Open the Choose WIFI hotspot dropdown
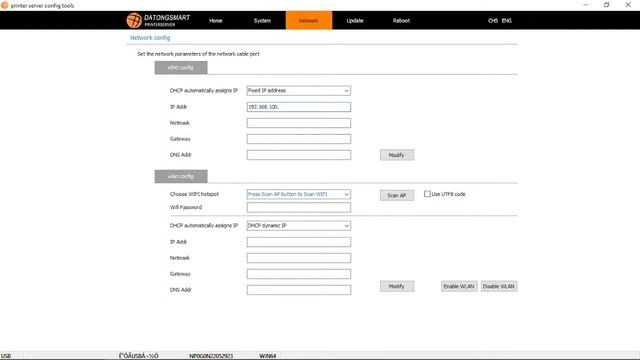 point(299,194)
